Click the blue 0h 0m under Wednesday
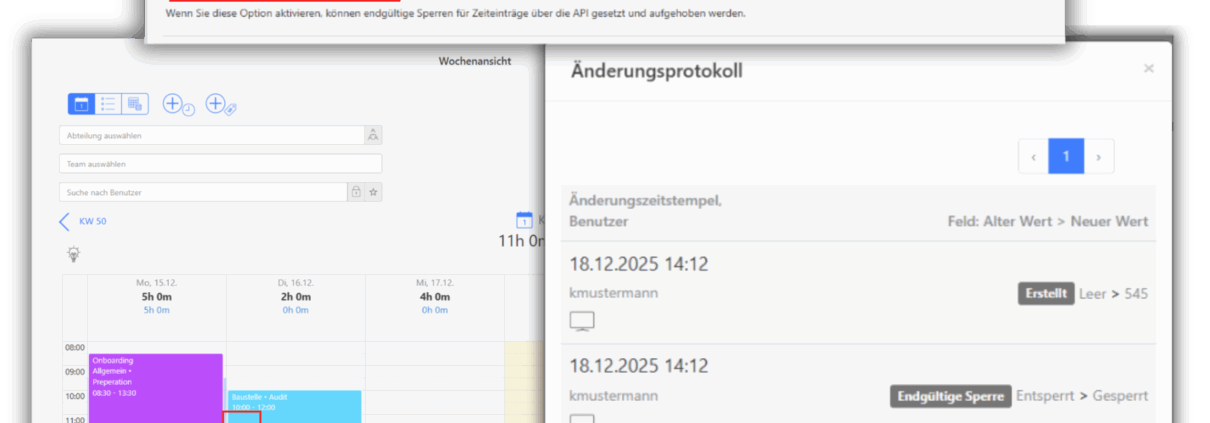1210x423 pixels. (434, 310)
